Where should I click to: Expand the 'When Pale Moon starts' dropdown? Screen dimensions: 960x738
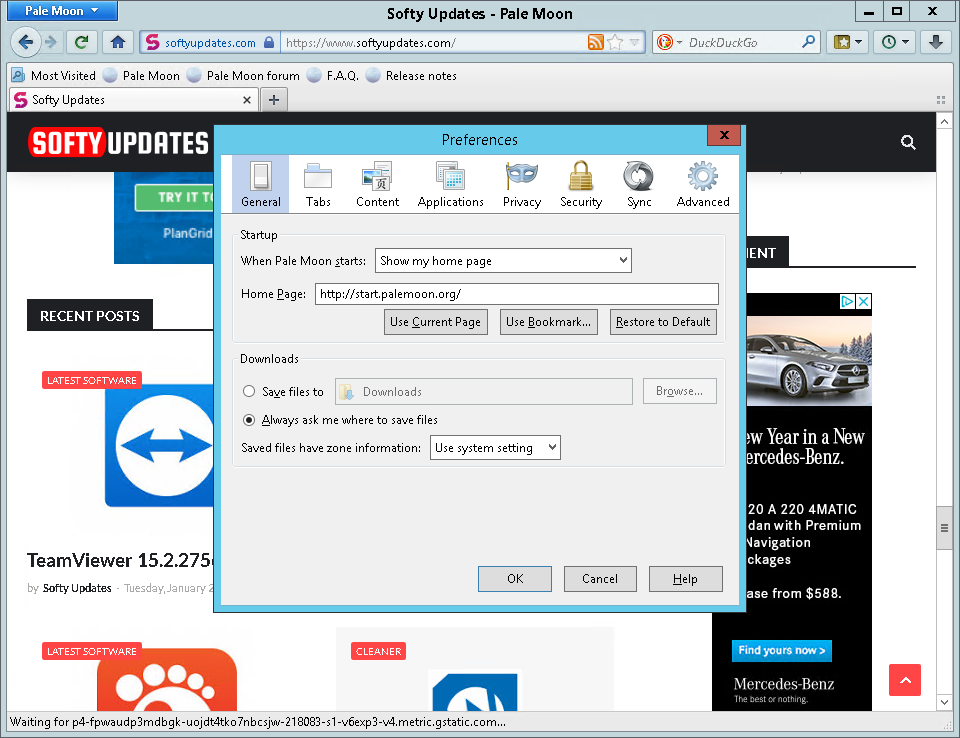[x=503, y=260]
